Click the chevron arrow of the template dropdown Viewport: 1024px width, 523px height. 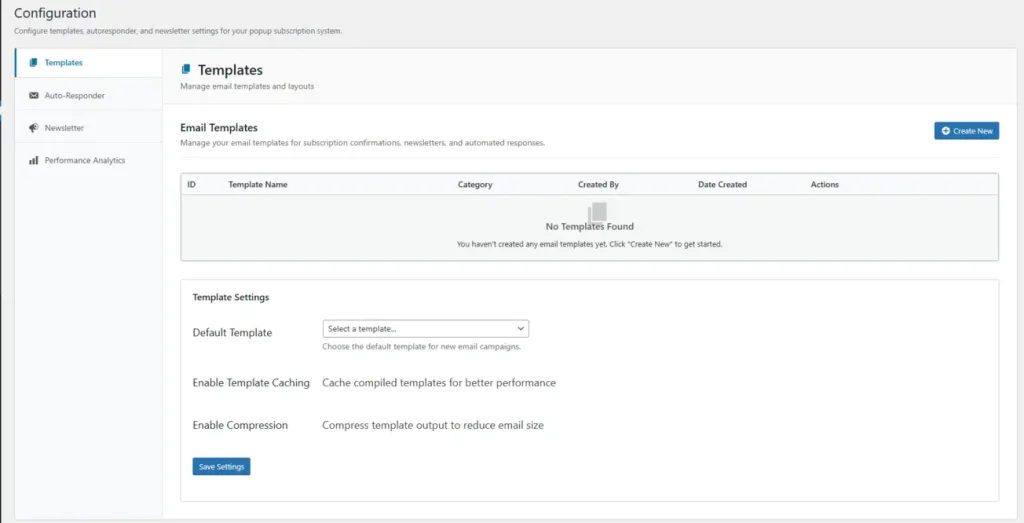pos(520,328)
